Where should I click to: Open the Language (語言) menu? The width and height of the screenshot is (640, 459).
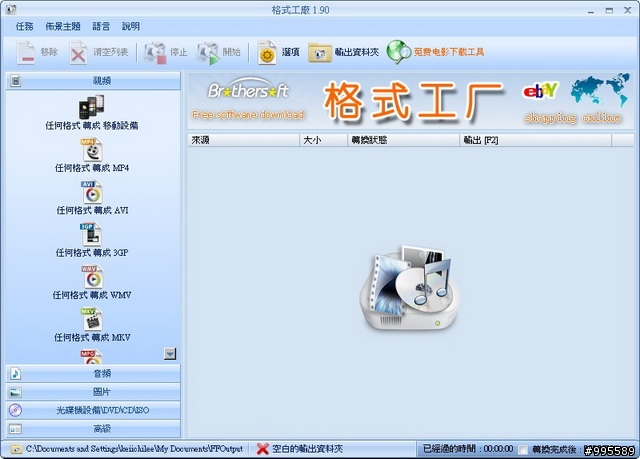click(101, 27)
